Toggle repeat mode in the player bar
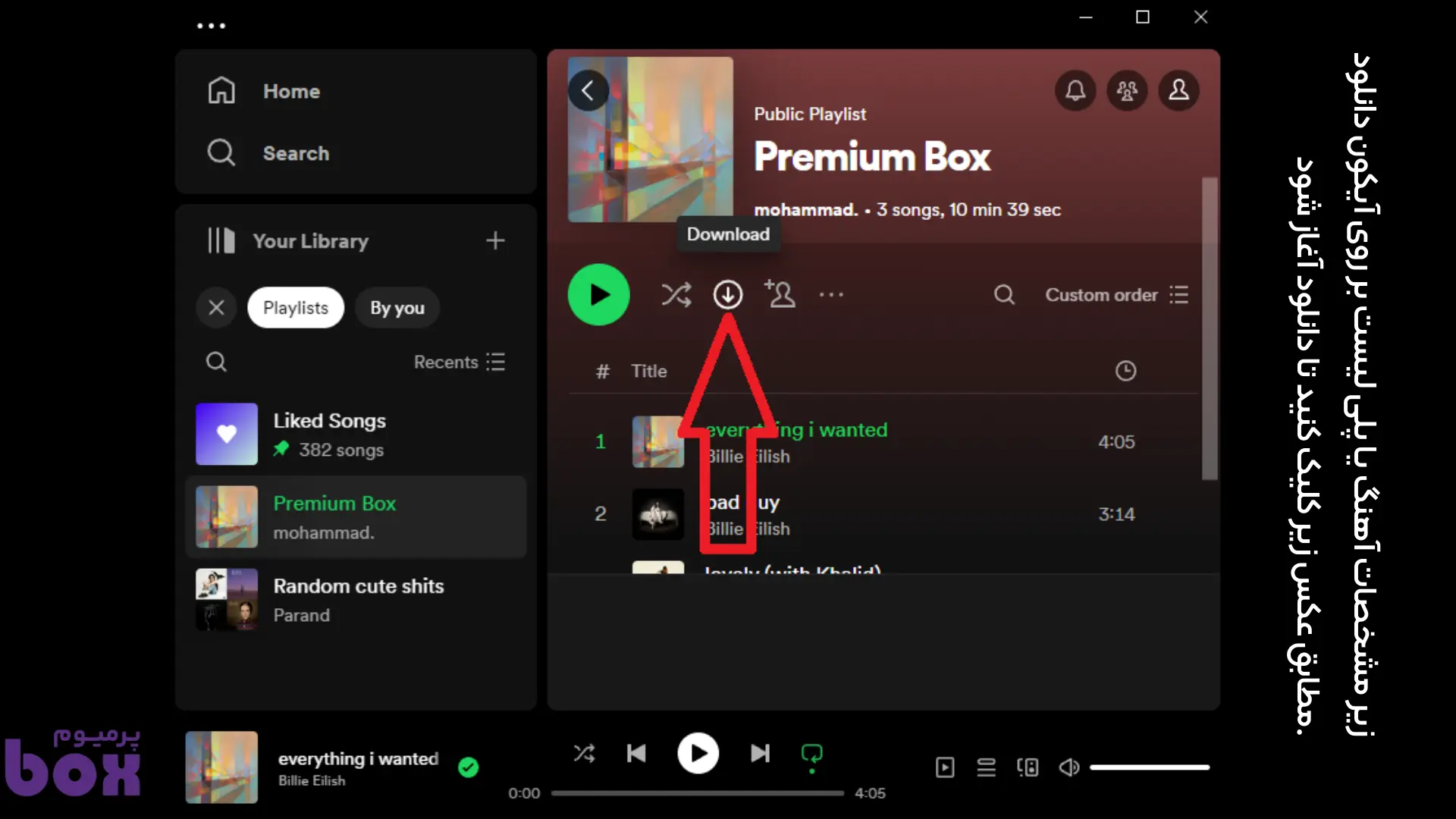The width and height of the screenshot is (1456, 819). [812, 755]
